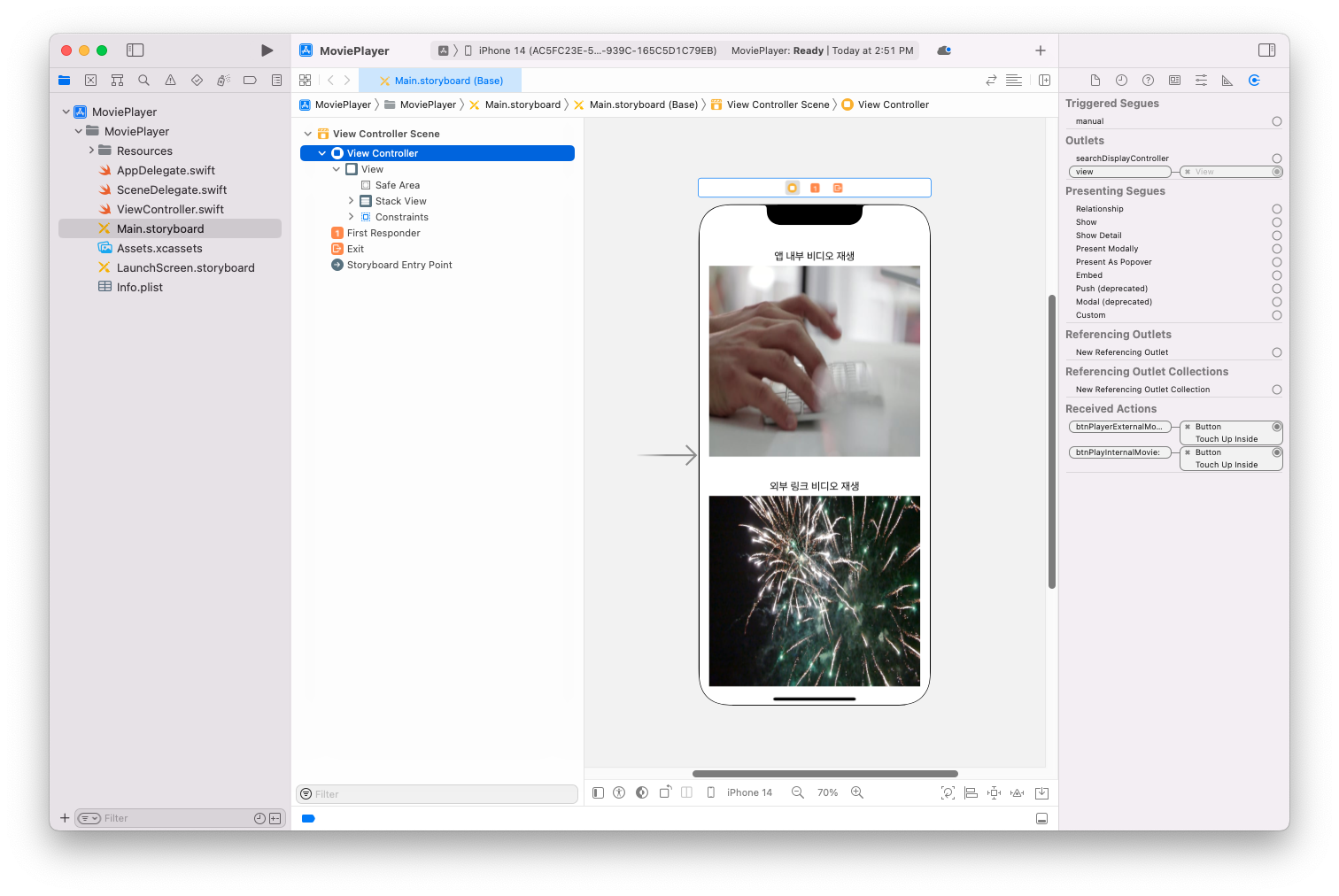Collapse the MoviePlayer project root
The width and height of the screenshot is (1339, 896).
(x=66, y=112)
